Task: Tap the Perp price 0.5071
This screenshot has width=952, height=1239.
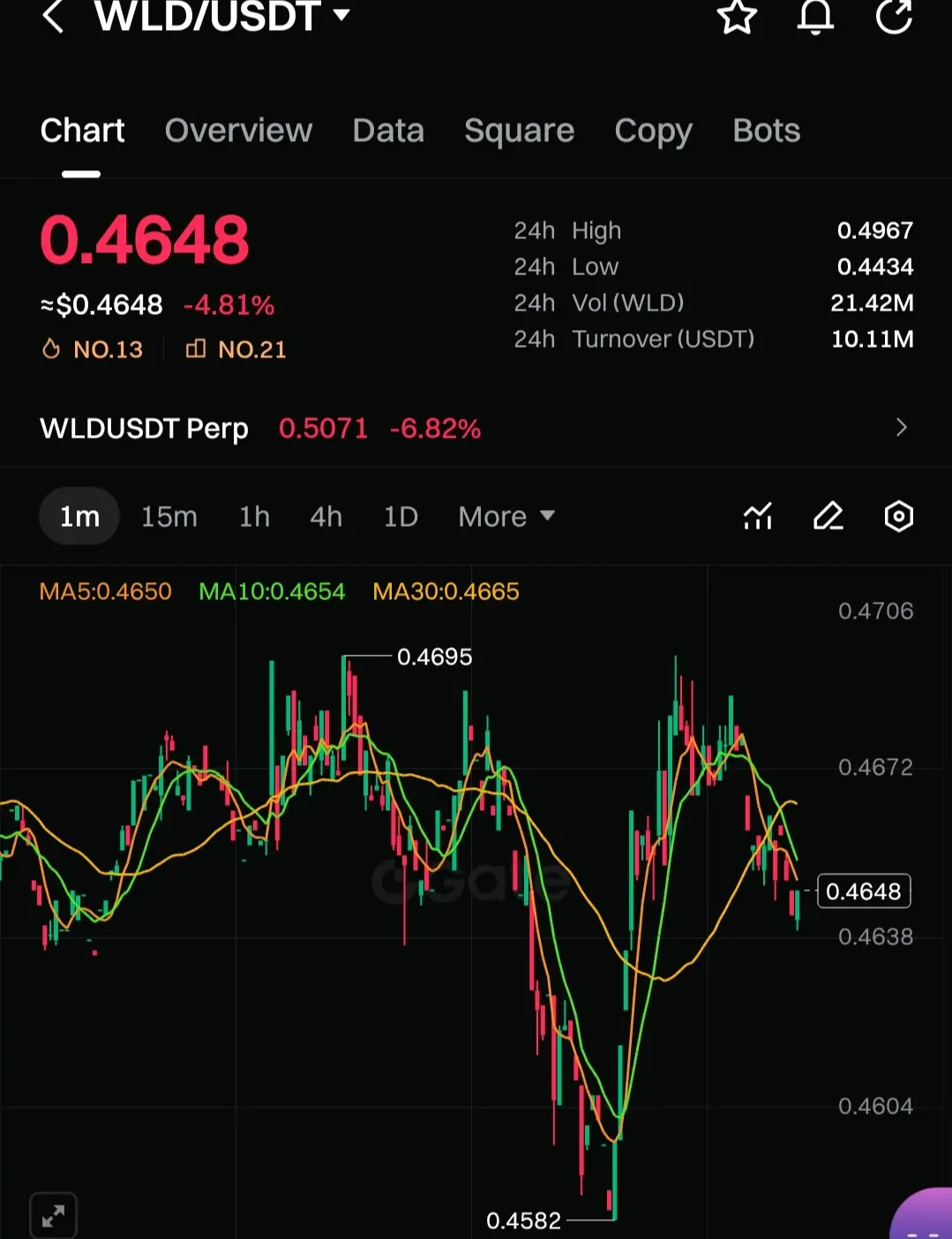Action: (323, 429)
